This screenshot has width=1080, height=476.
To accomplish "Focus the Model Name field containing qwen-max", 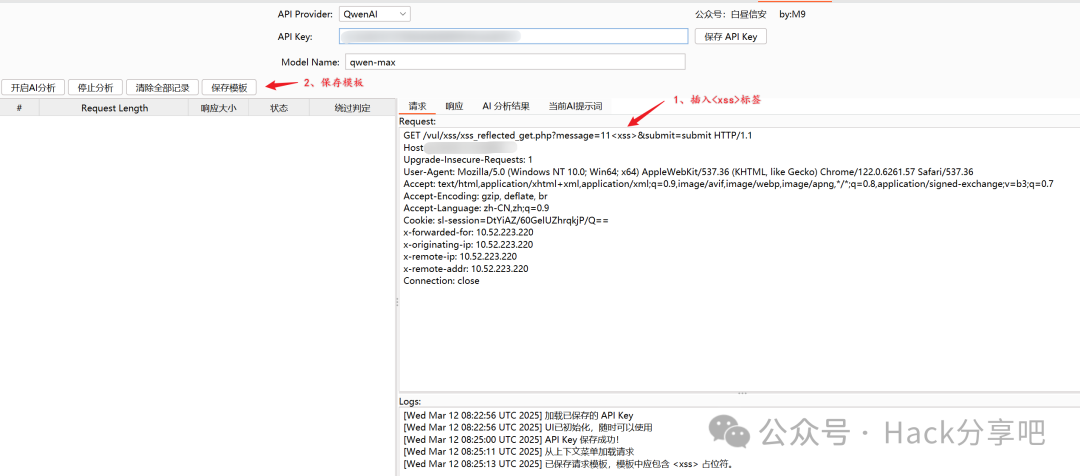I will click(509, 61).
